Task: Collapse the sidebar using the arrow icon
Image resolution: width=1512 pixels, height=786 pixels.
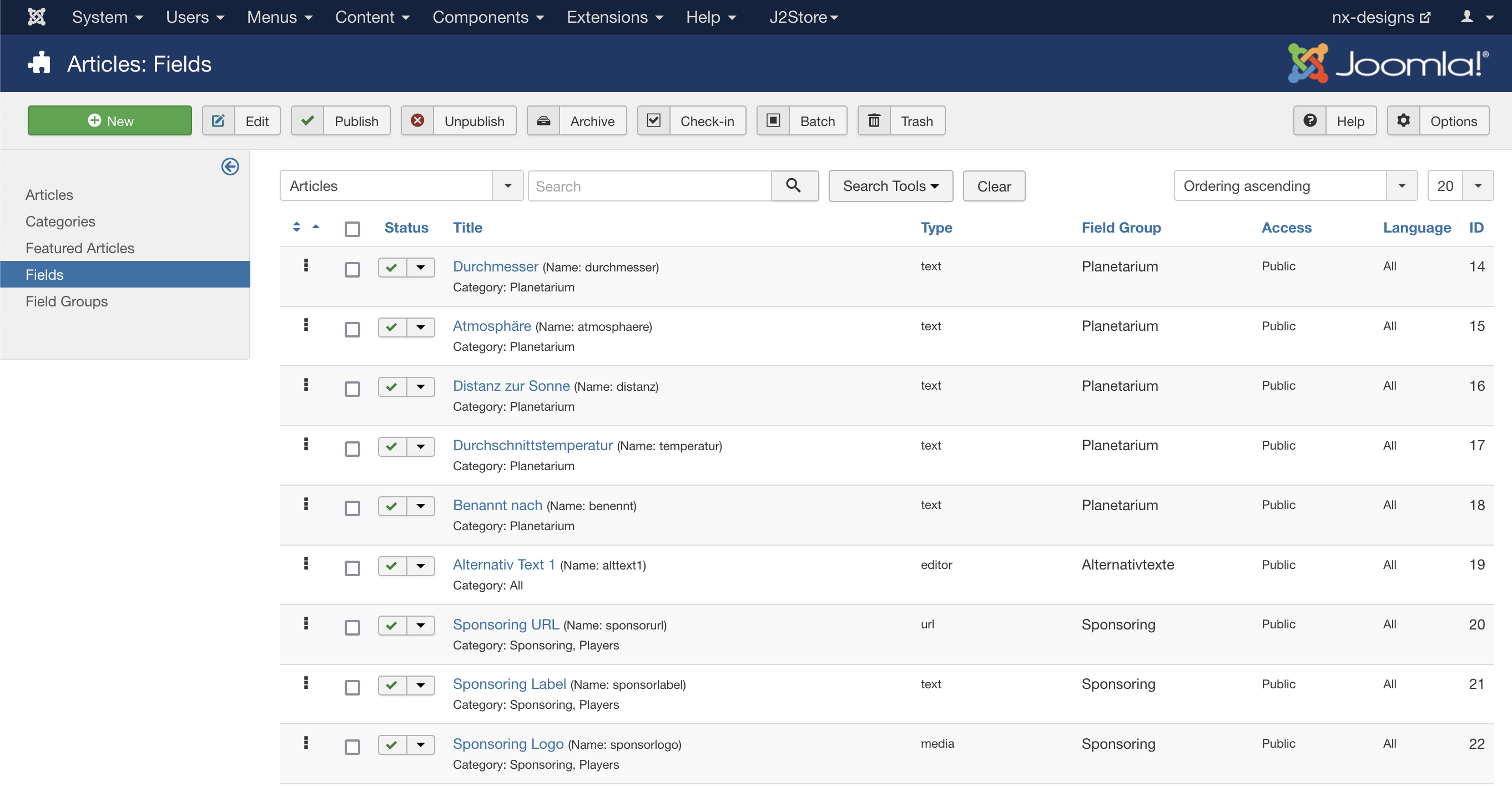Action: [230, 167]
